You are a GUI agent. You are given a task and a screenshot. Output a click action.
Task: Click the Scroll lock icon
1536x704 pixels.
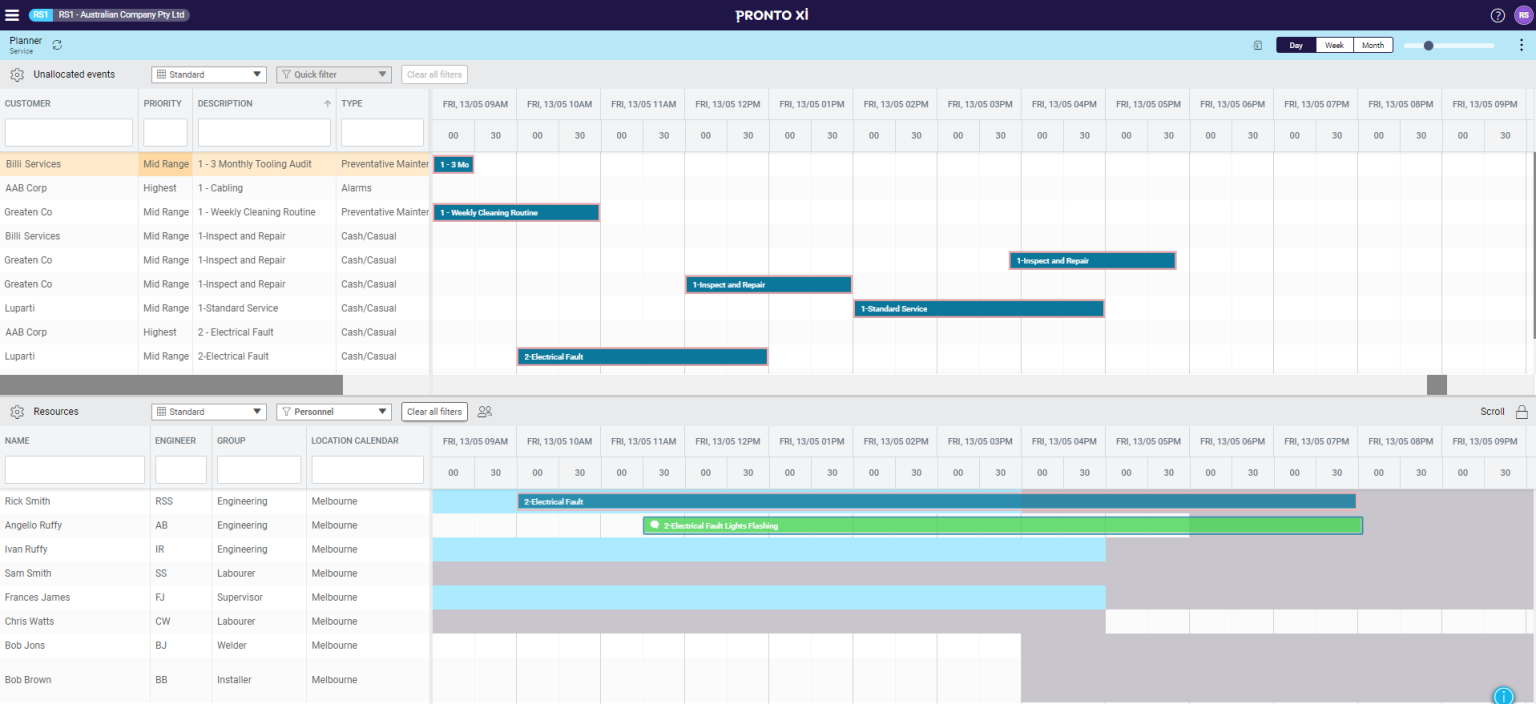click(x=1522, y=411)
